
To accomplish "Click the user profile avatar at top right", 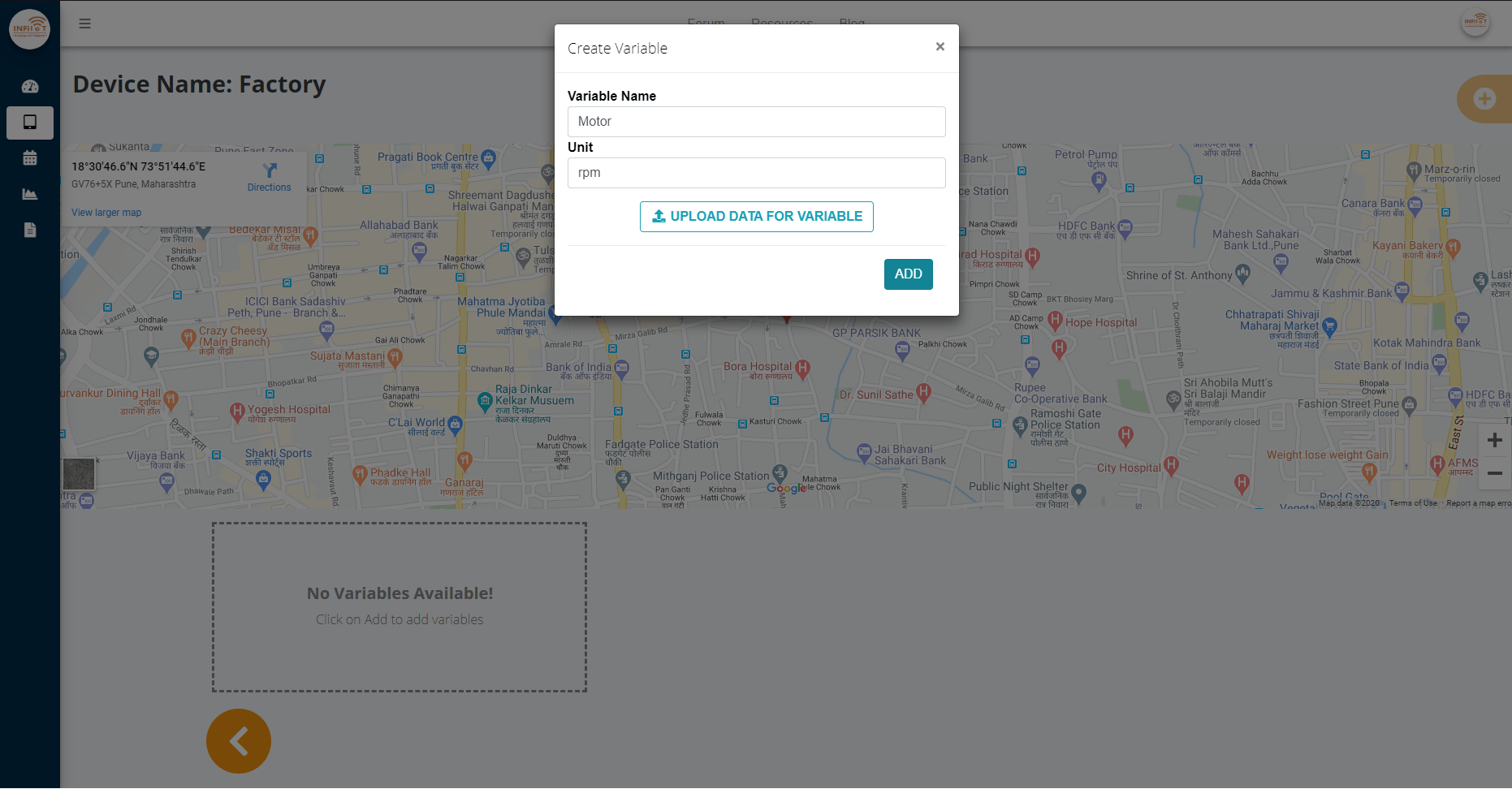I will (x=1475, y=23).
